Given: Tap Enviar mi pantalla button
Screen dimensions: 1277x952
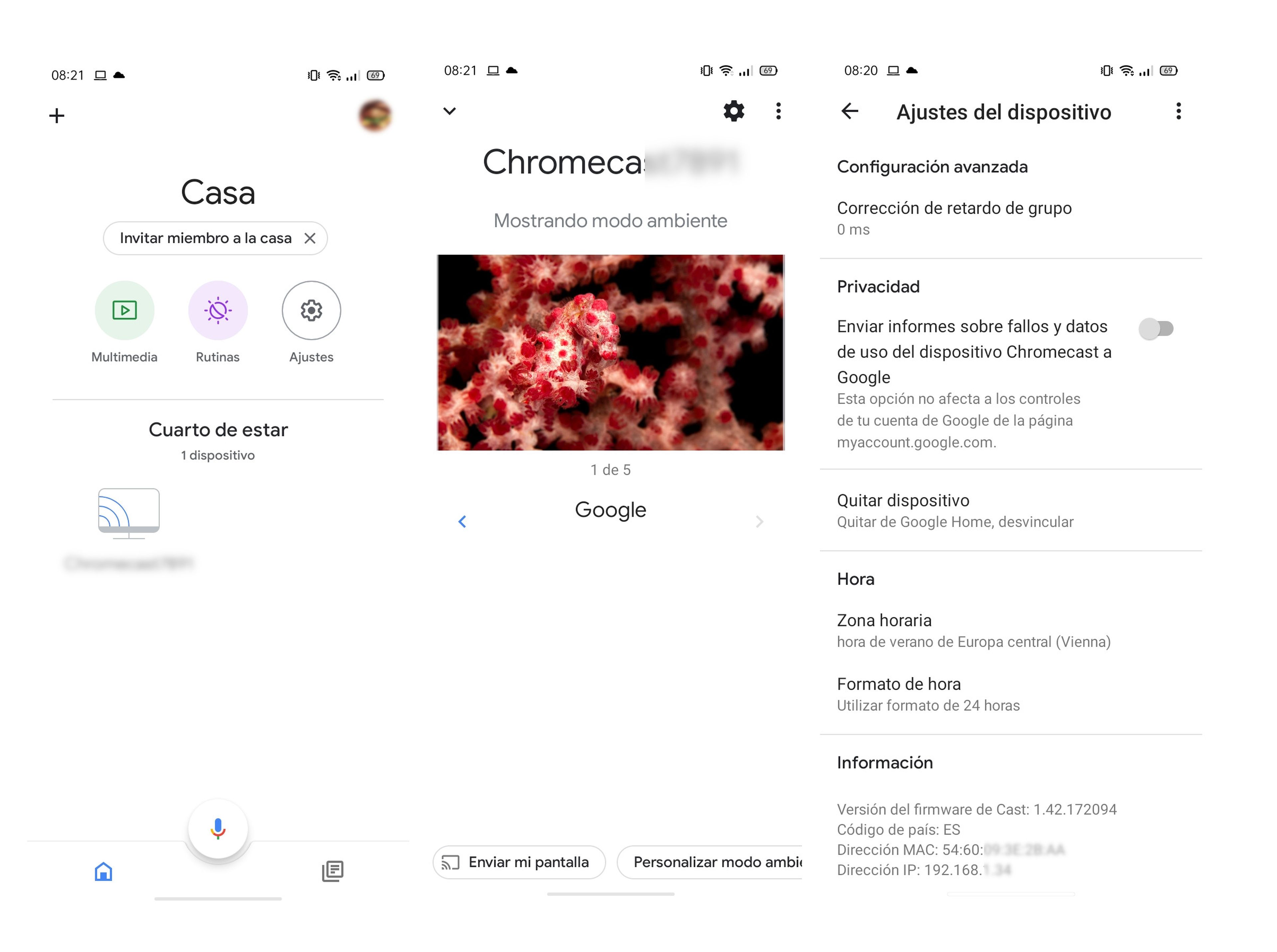Looking at the screenshot, I should 519,862.
